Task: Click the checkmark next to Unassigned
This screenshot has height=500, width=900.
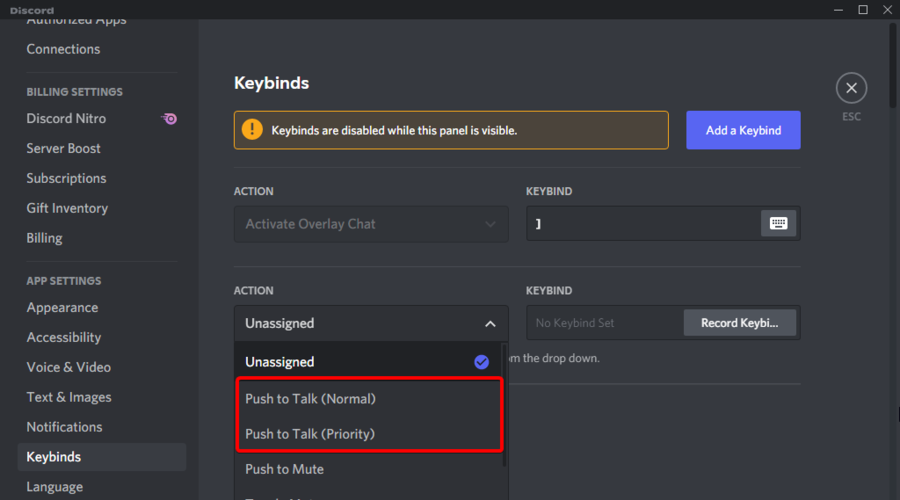Action: click(482, 362)
